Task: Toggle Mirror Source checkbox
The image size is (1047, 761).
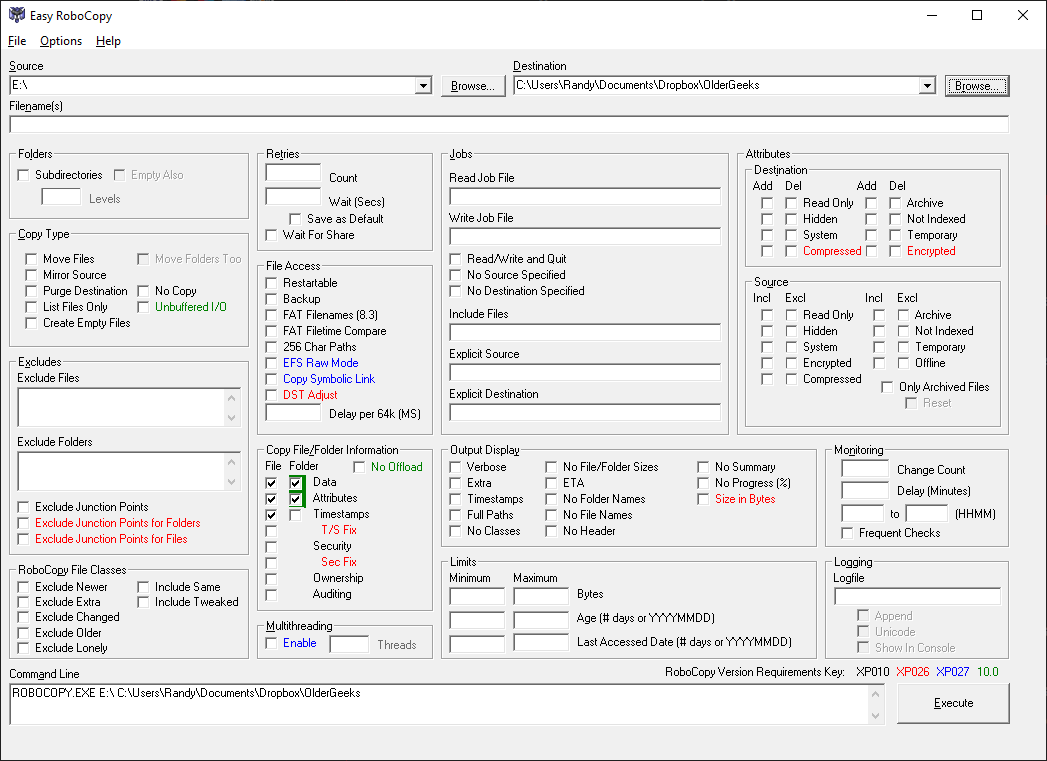Action: click(31, 275)
